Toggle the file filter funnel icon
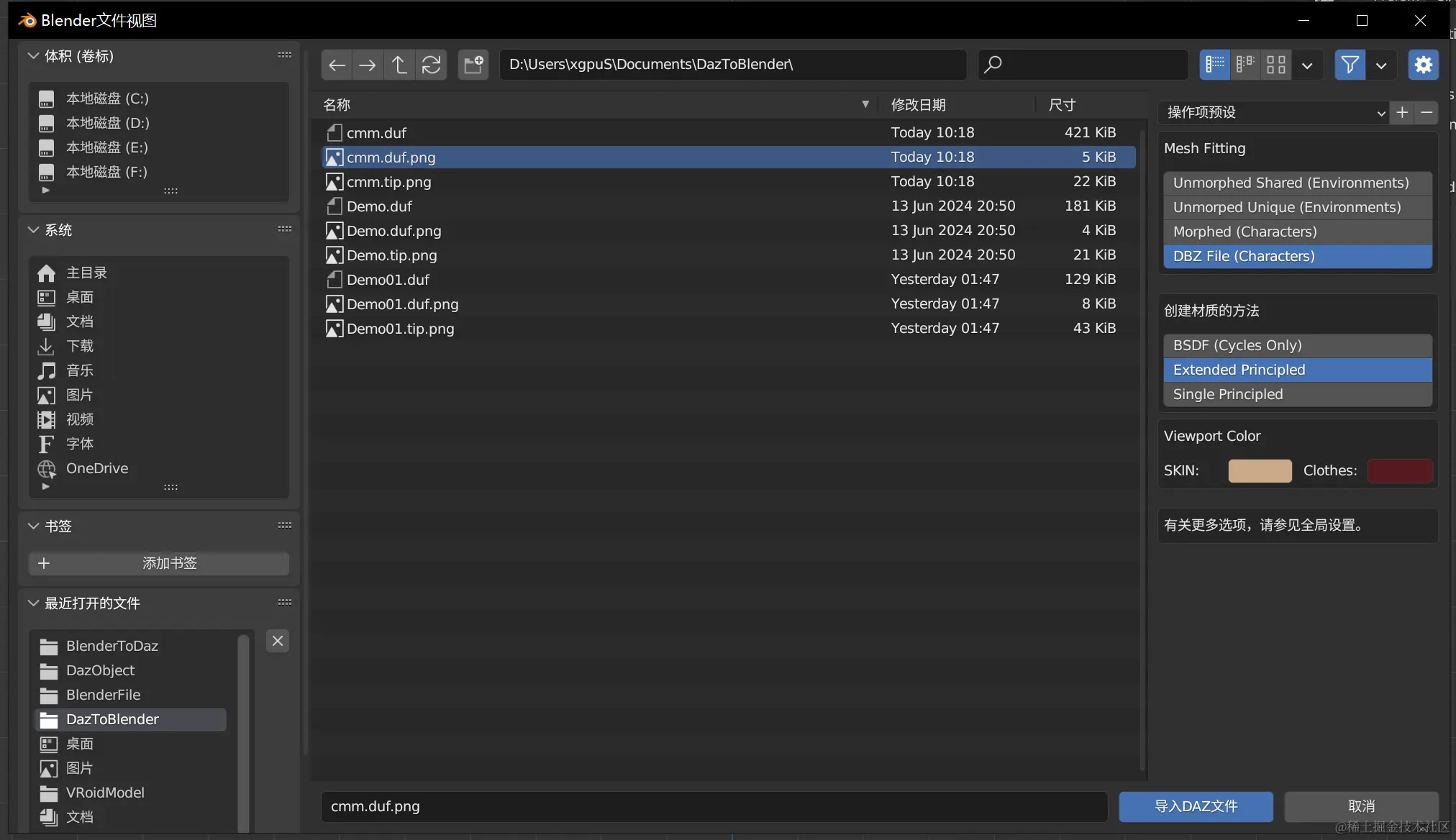1456x840 pixels. pos(1350,65)
